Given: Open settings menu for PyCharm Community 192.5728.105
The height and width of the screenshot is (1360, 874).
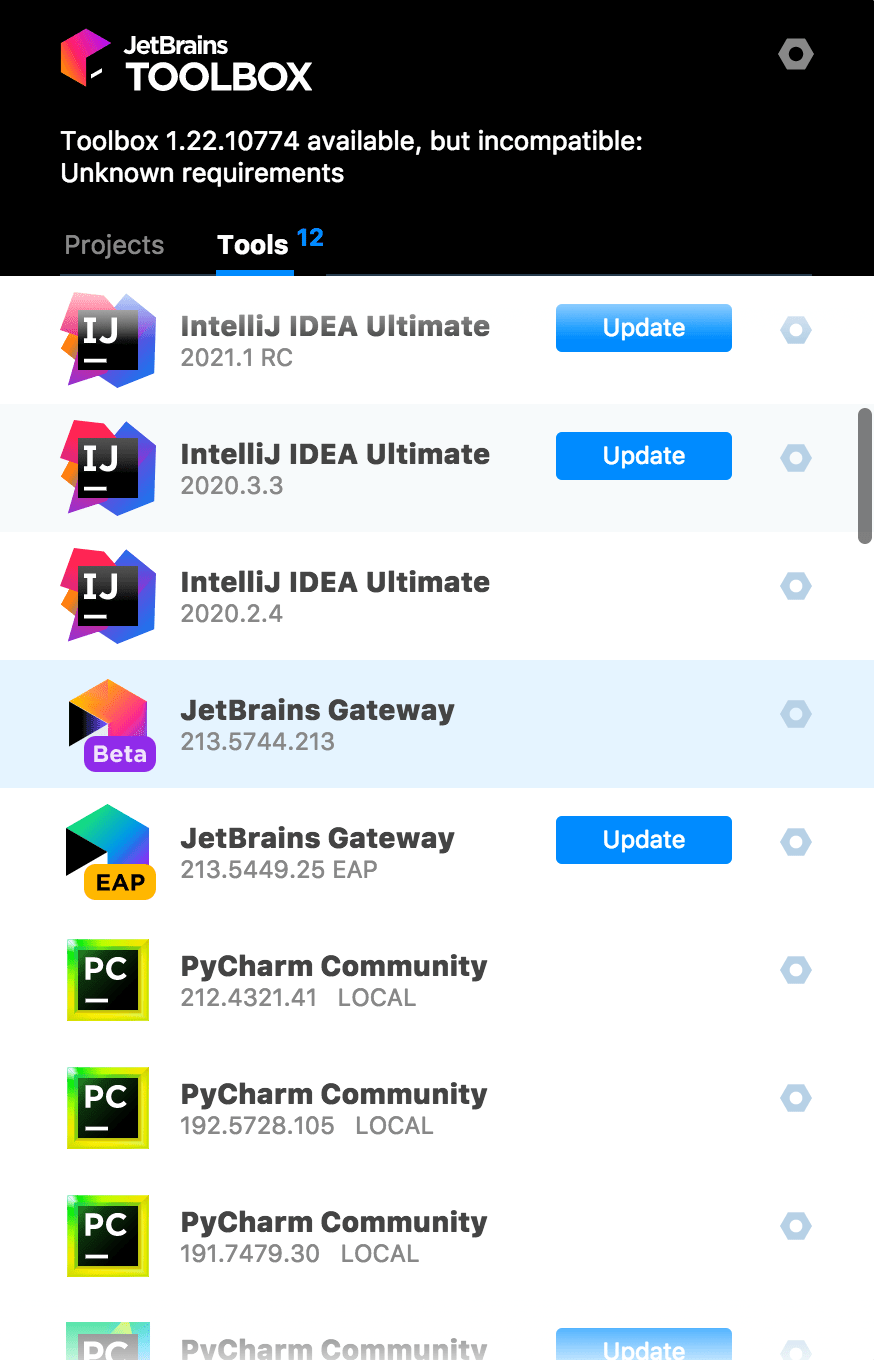Looking at the screenshot, I should point(795,1097).
